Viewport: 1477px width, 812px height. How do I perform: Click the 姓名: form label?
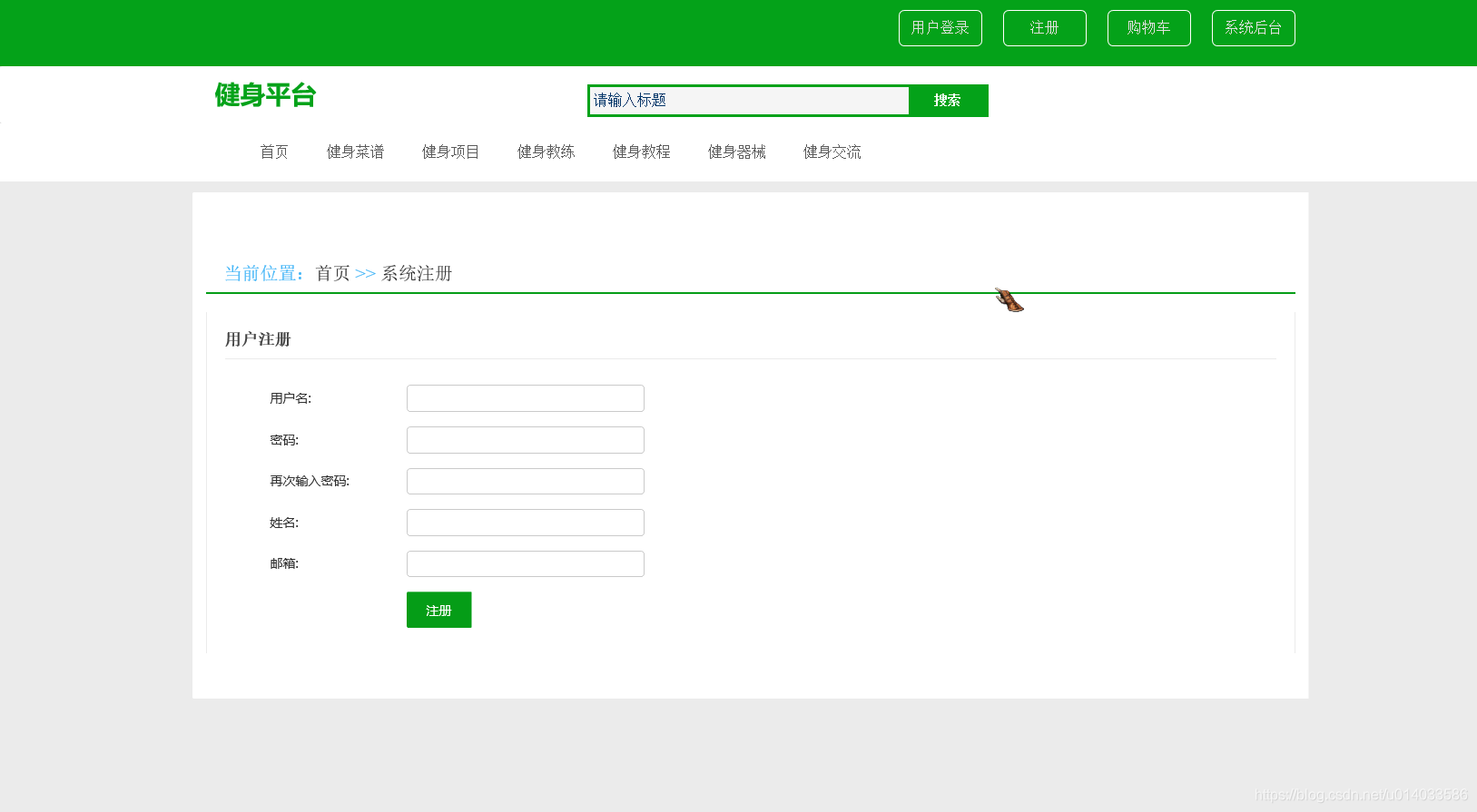point(284,523)
